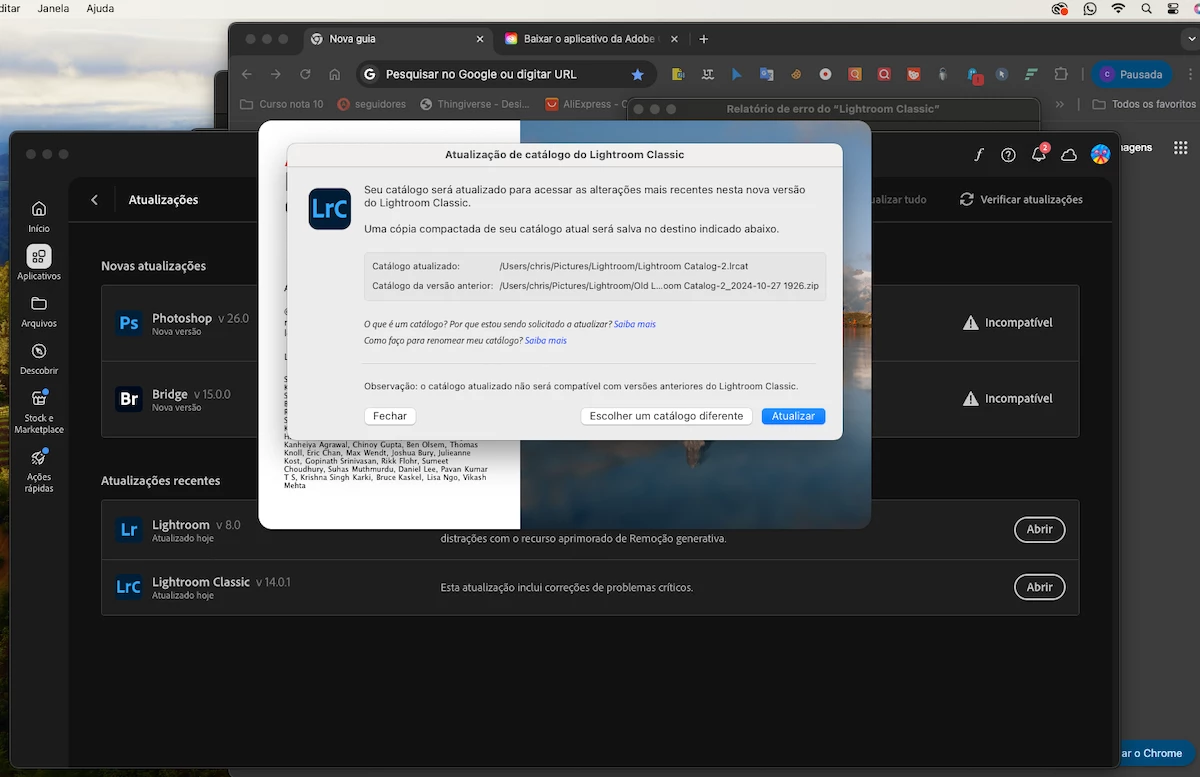
Task: Click the Lightroom Classic icon in recent updates
Action: coord(129,587)
